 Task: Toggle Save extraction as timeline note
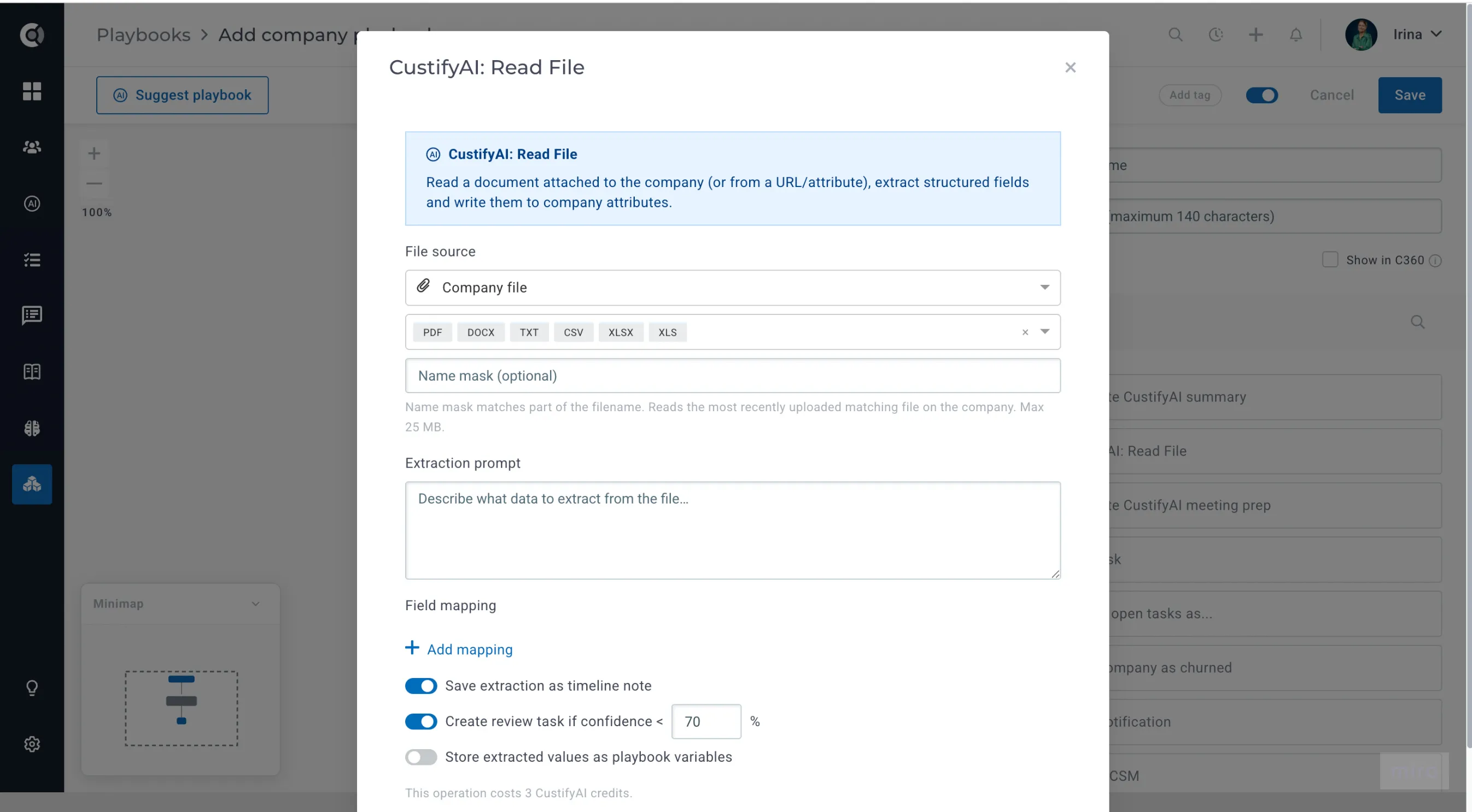(x=420, y=686)
